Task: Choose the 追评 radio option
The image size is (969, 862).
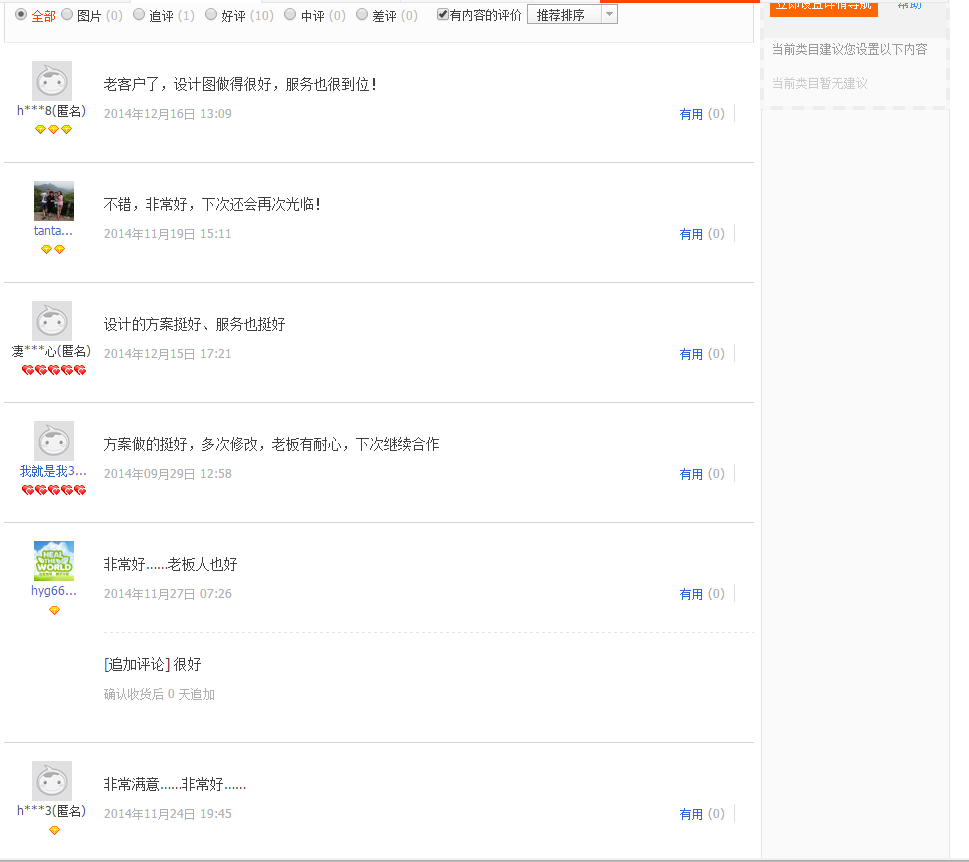Action: tap(139, 15)
